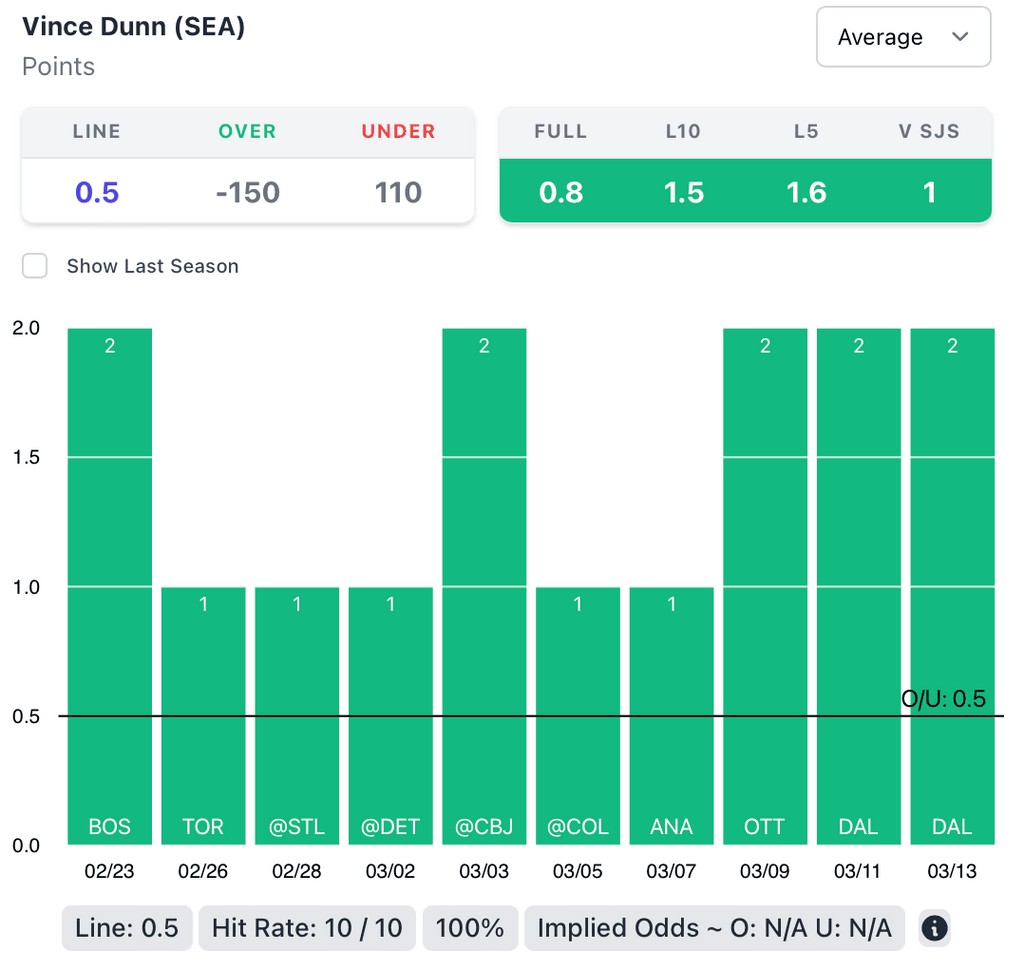Click the OTT 03/09 bar
The image size is (1024, 971).
(x=765, y=586)
